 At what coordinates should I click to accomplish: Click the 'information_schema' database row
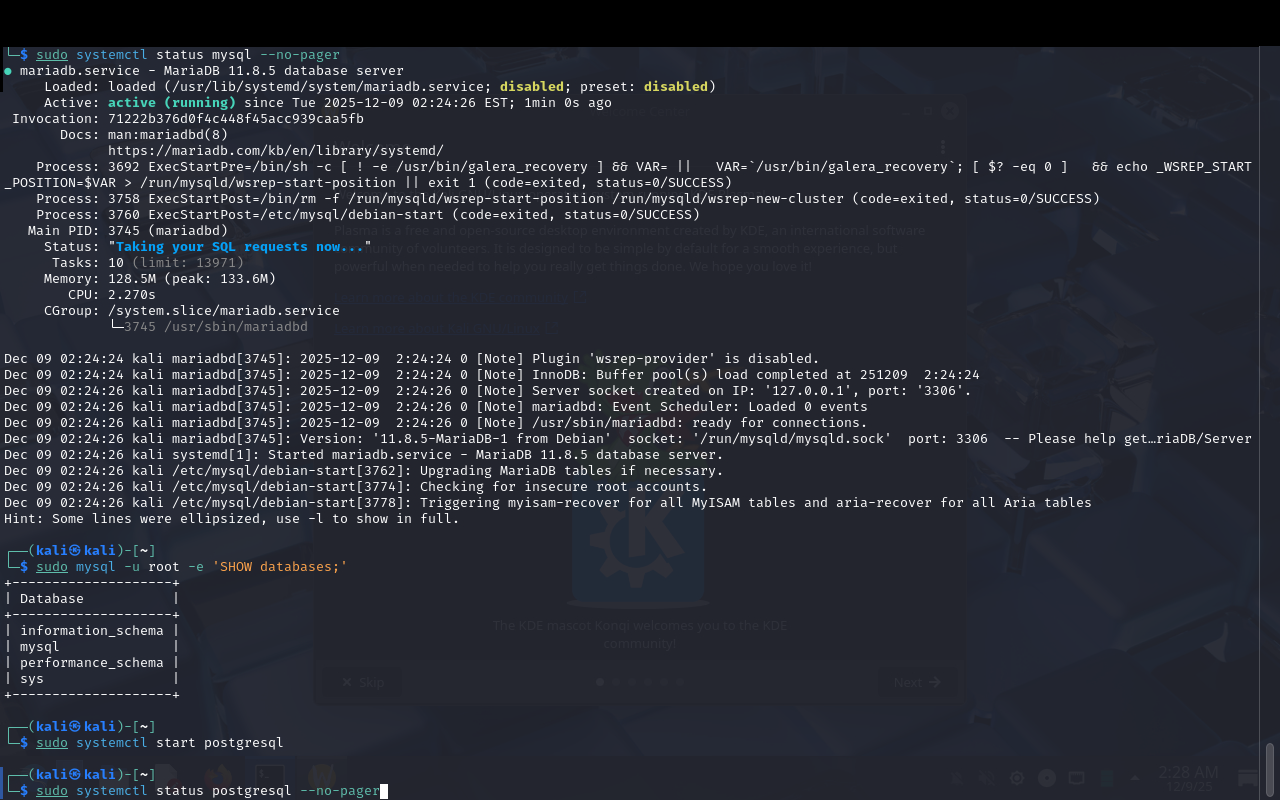click(91, 630)
